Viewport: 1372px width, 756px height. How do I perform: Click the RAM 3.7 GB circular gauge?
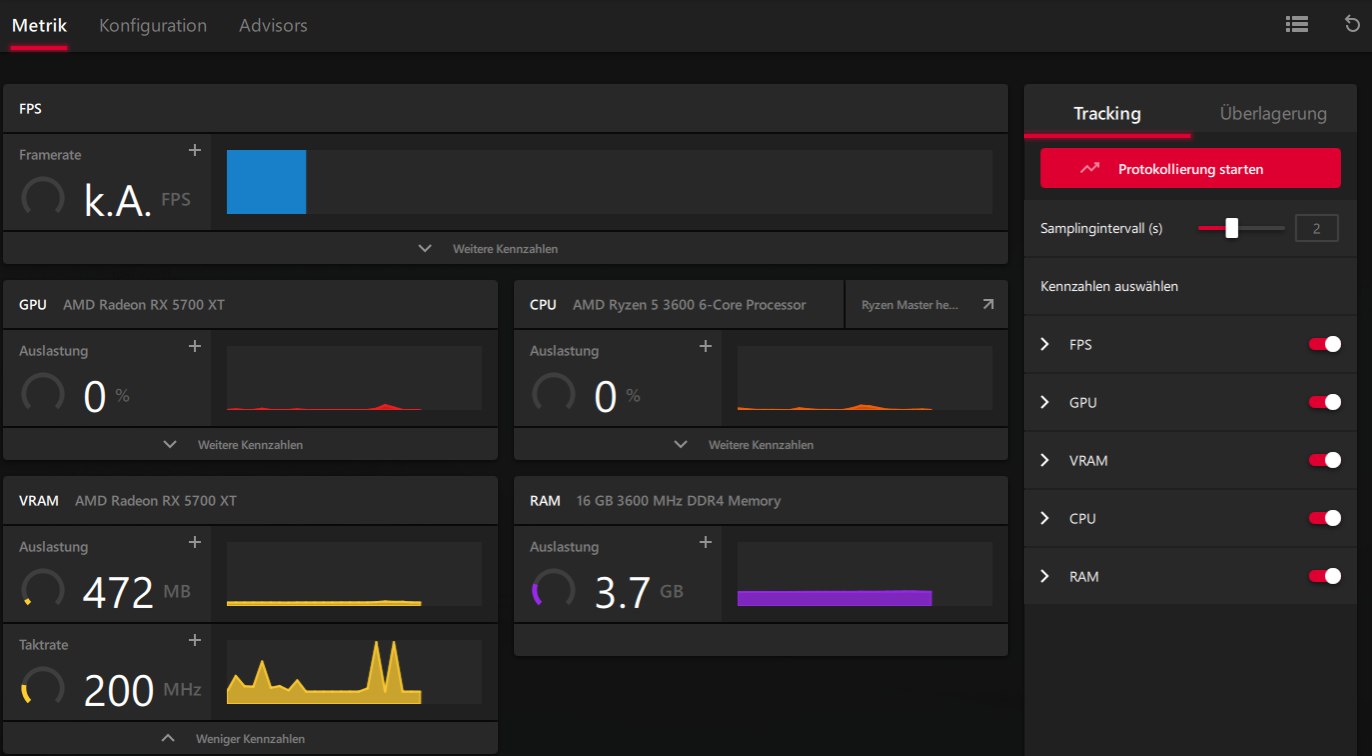(553, 591)
